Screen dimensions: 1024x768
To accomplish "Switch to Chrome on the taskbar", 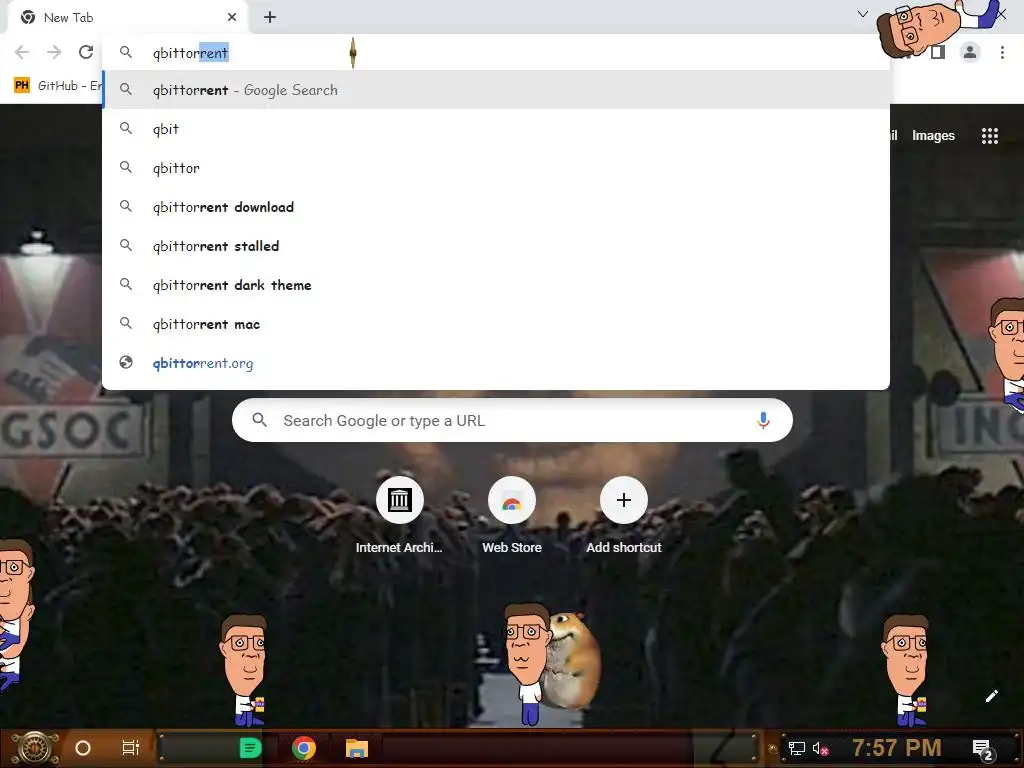I will click(x=304, y=748).
